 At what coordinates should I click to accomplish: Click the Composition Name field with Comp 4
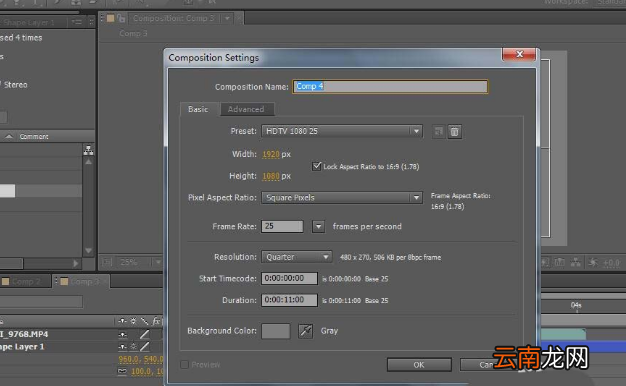click(390, 86)
